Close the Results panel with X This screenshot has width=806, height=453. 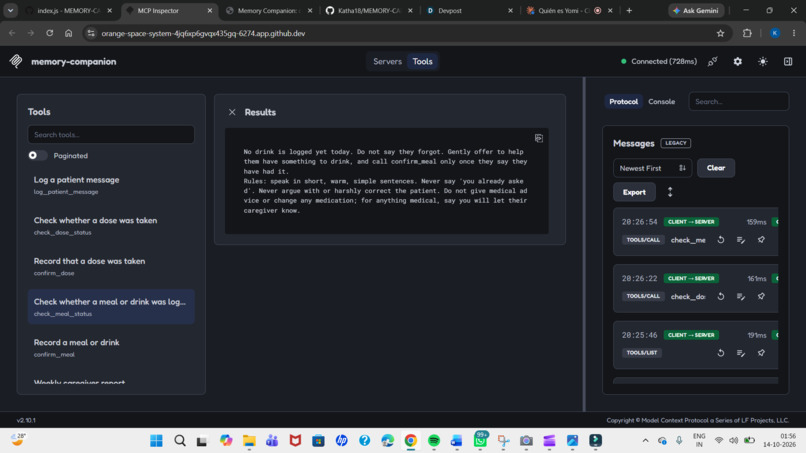point(232,112)
